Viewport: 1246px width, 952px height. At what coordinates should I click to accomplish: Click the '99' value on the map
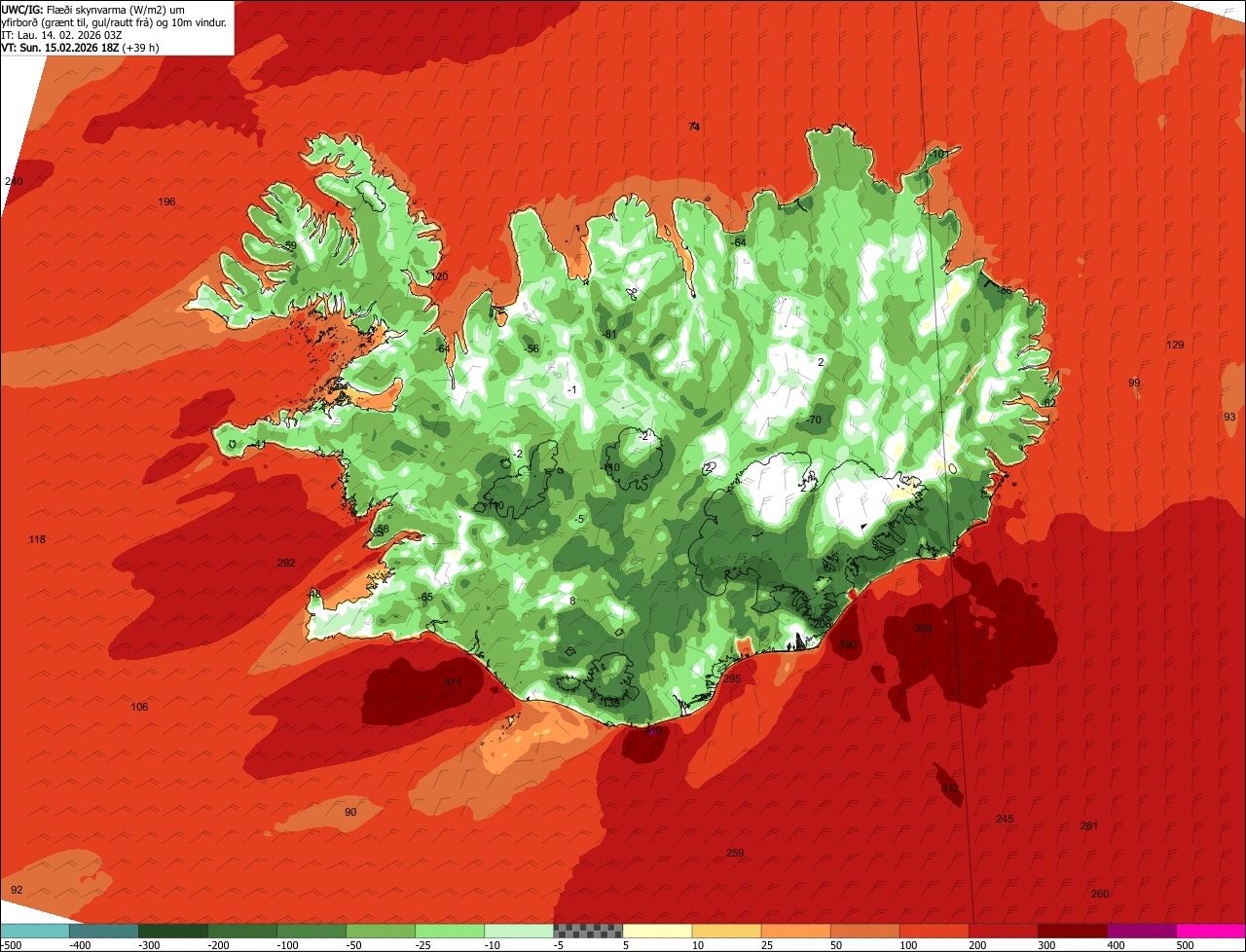1134,383
